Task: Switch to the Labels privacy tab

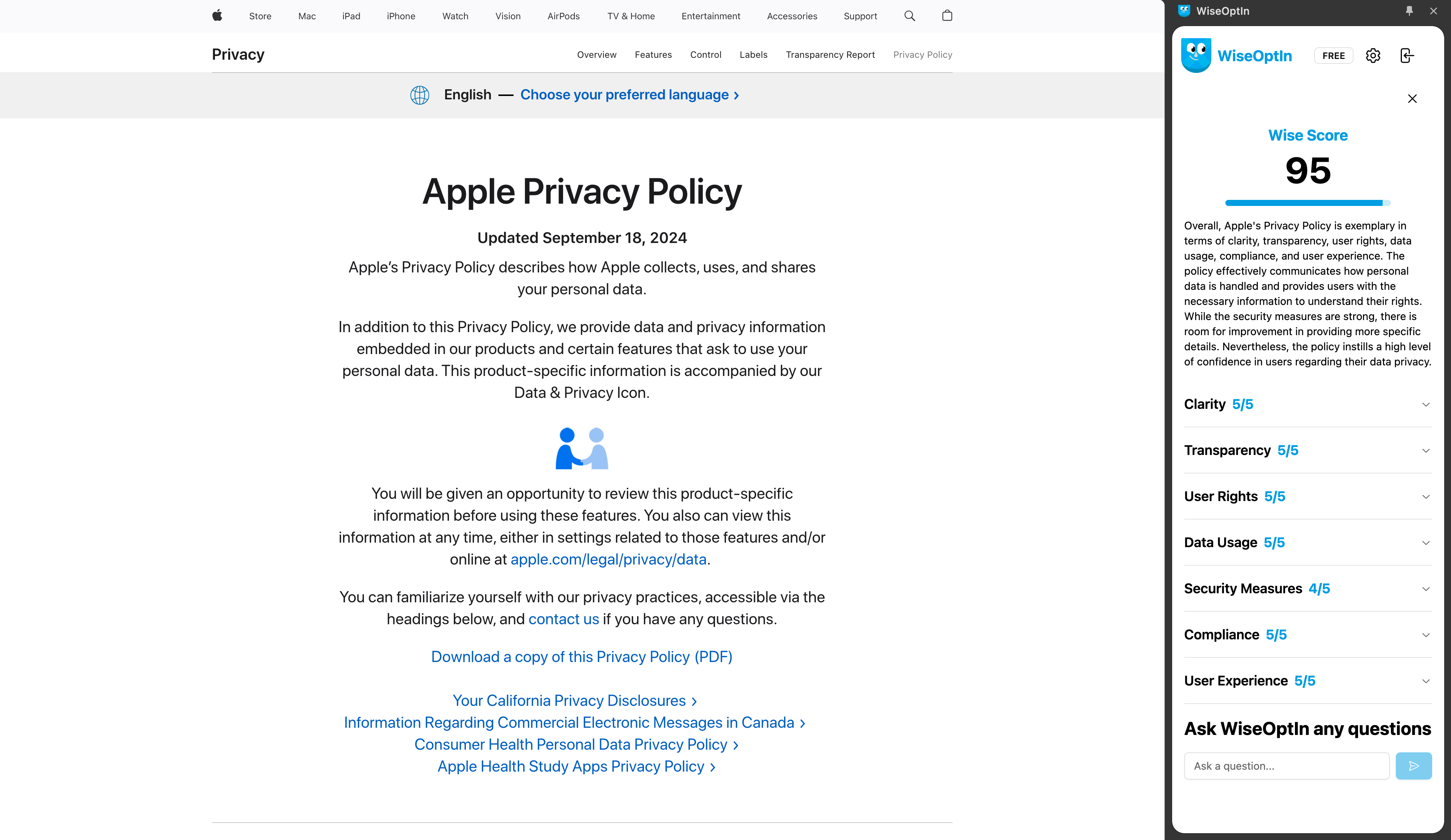Action: pos(753,55)
